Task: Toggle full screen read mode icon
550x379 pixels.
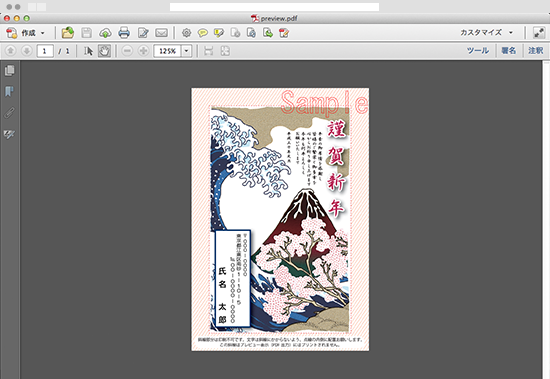Action: click(538, 33)
